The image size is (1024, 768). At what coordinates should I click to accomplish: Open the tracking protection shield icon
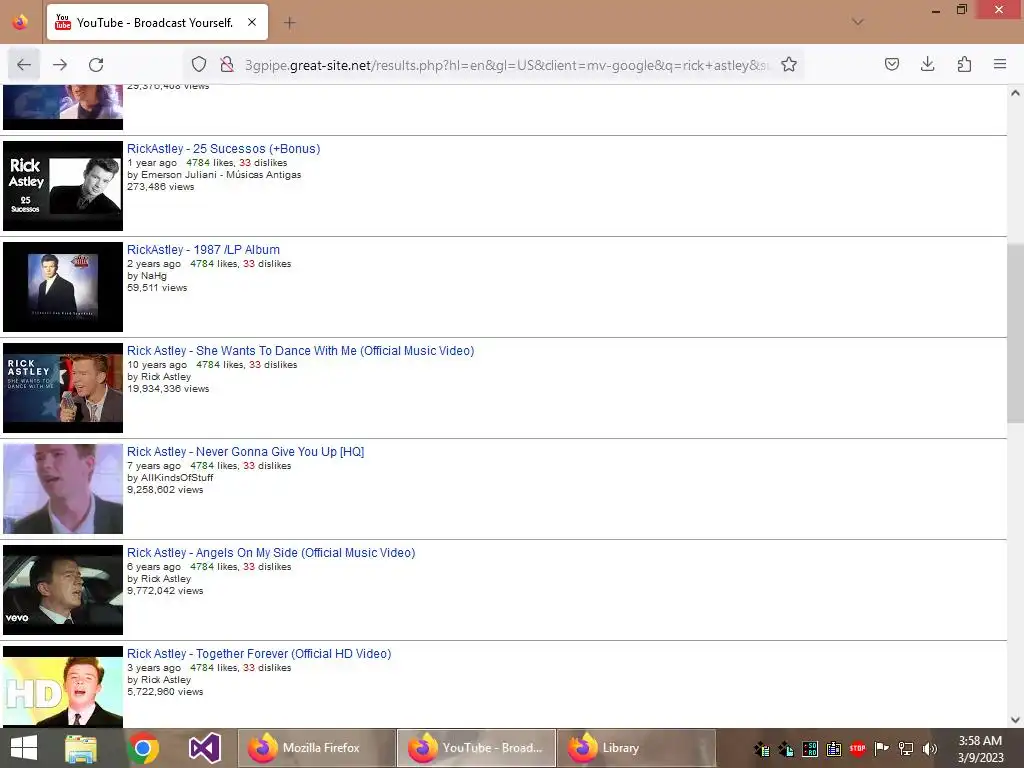(199, 65)
